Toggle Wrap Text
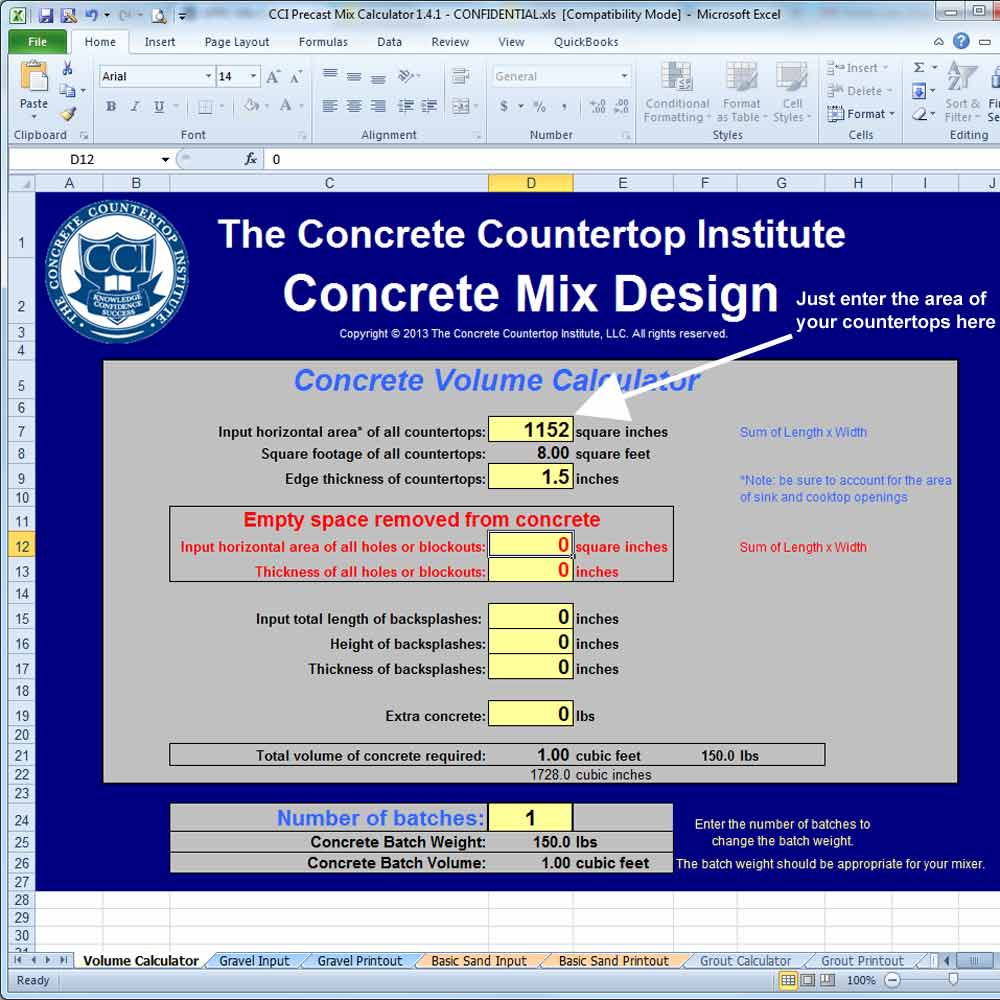This screenshot has width=1000, height=1000. (460, 77)
